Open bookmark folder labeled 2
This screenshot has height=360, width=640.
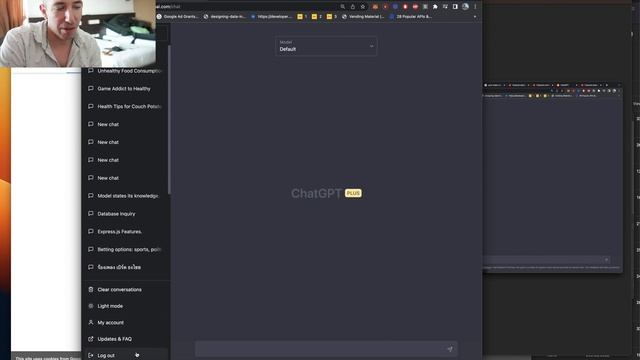pos(317,17)
